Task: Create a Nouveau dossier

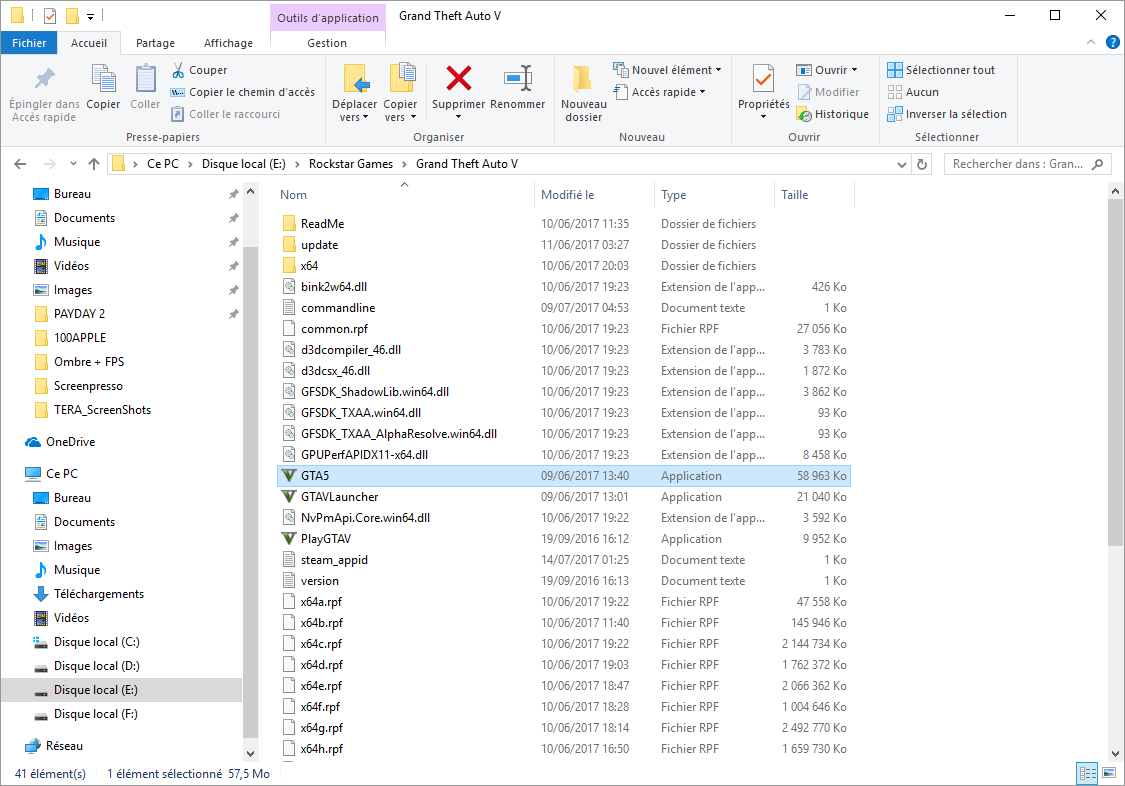Action: click(583, 93)
